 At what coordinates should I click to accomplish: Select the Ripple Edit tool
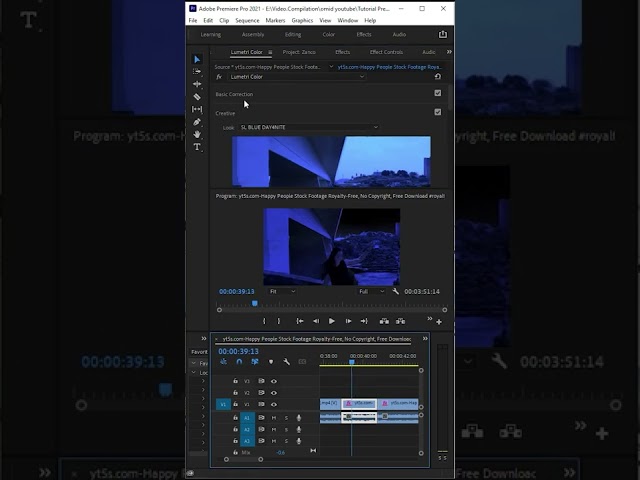[x=197, y=84]
